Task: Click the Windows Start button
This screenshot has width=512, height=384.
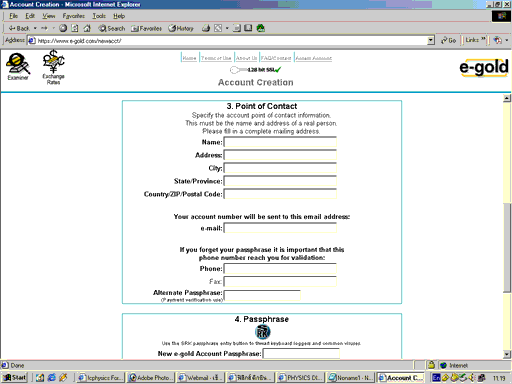Action: point(15,377)
